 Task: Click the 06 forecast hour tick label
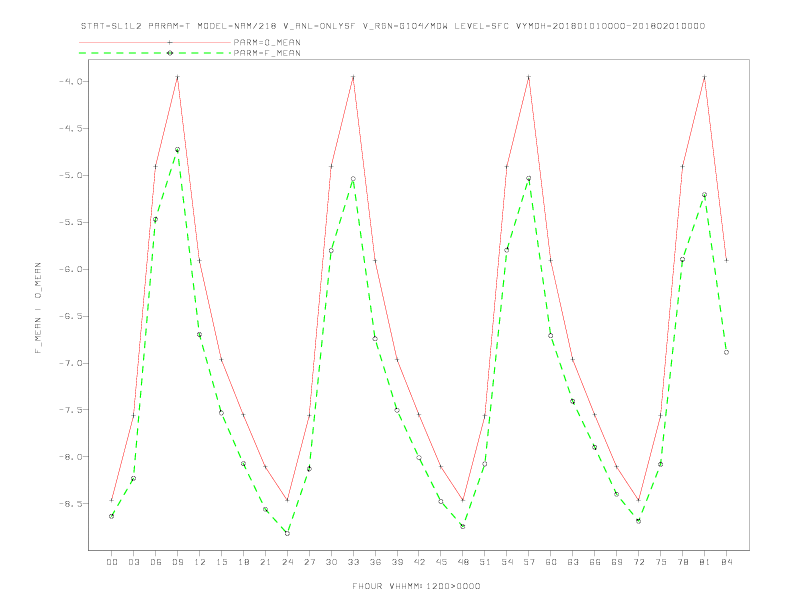tap(156, 562)
